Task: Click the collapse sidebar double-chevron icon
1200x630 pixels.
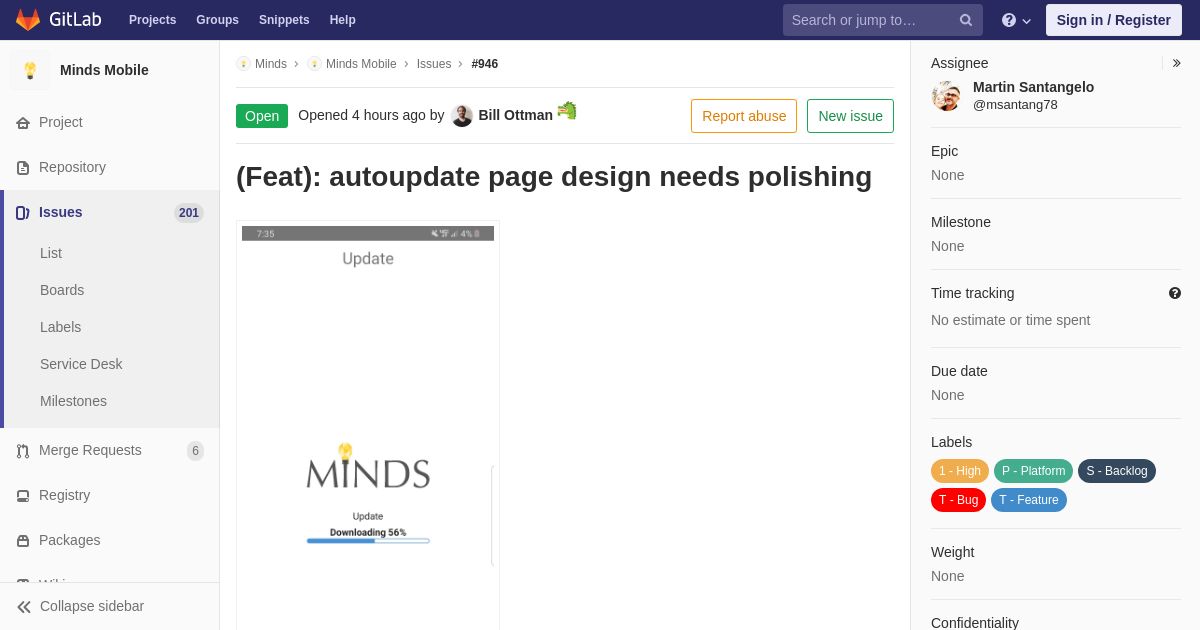Action: tap(24, 607)
